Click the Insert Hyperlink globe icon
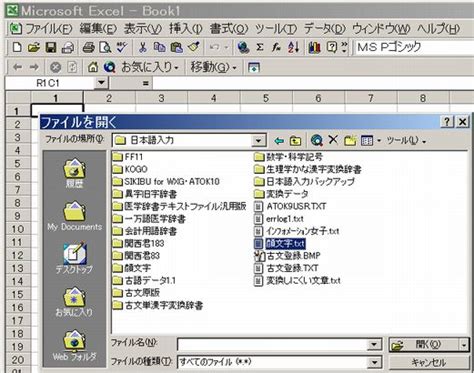474x373 pixels. click(243, 48)
